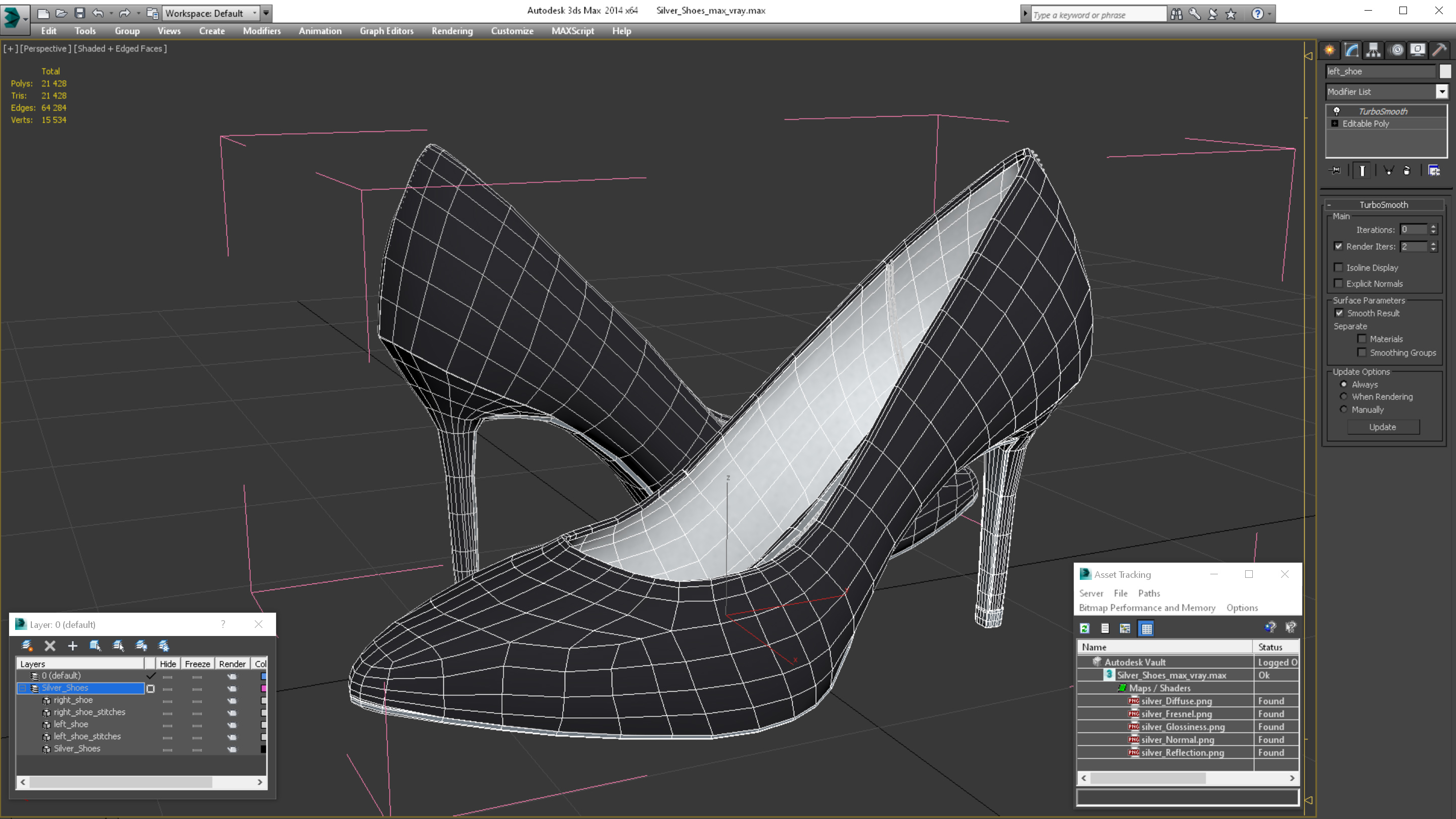
Task: Open the Create command panel tab
Action: click(x=1330, y=51)
